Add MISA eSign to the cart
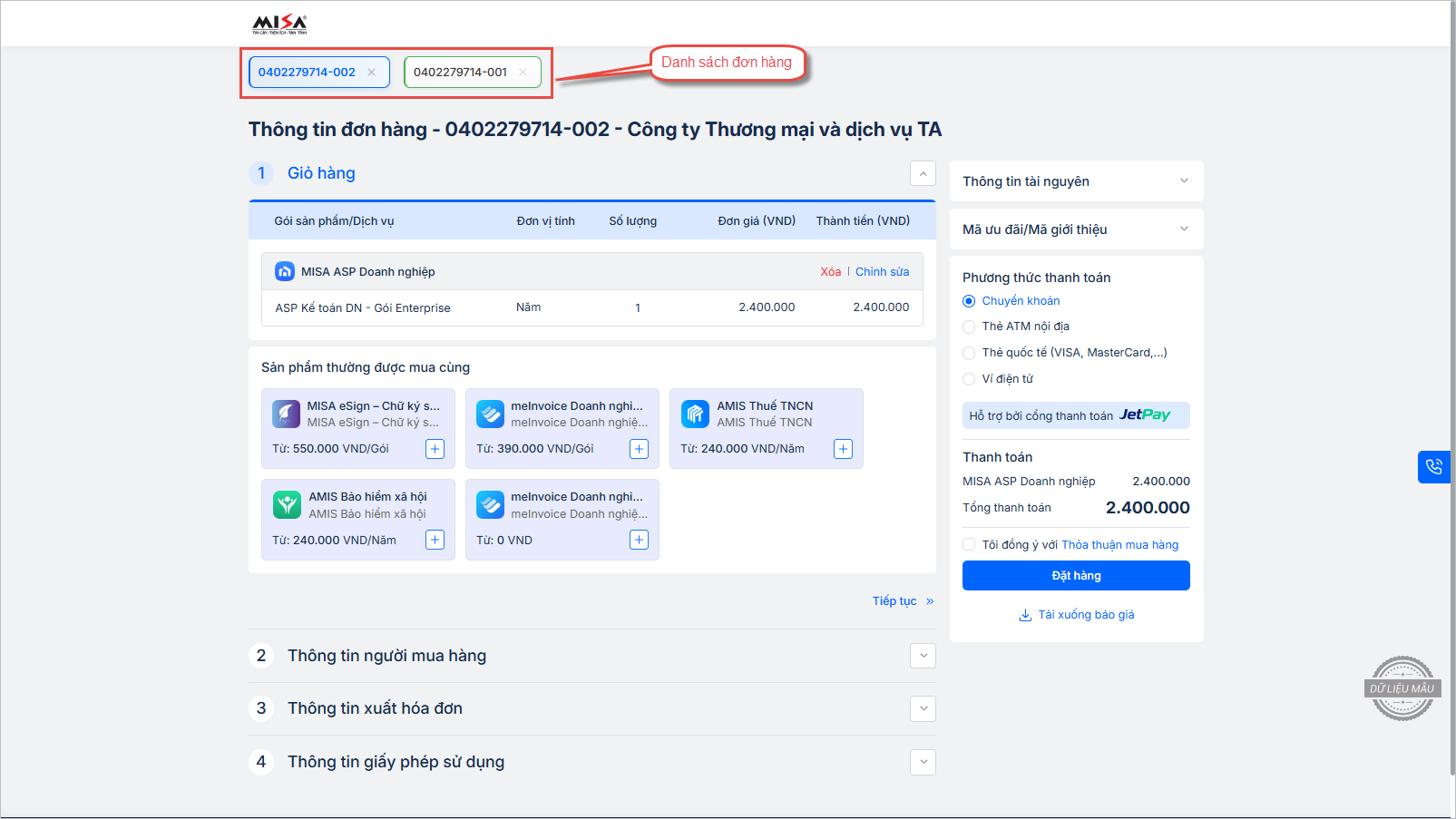The height and width of the screenshot is (819, 1456). 435,449
